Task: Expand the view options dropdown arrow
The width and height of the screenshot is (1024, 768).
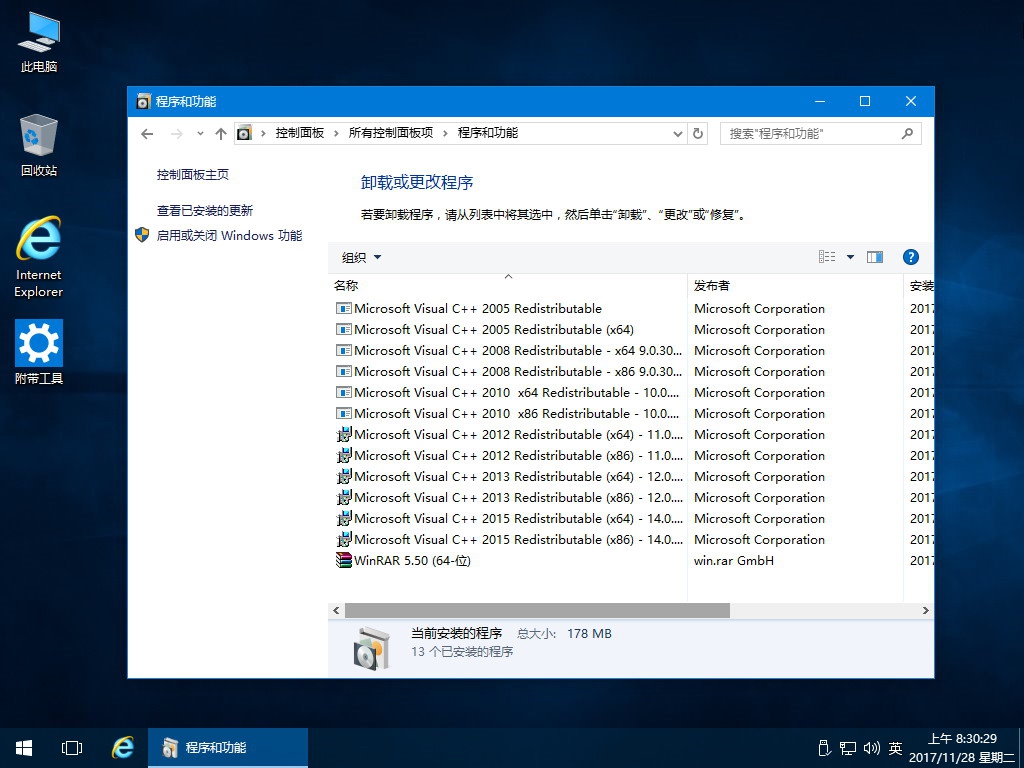Action: pyautogui.click(x=850, y=257)
